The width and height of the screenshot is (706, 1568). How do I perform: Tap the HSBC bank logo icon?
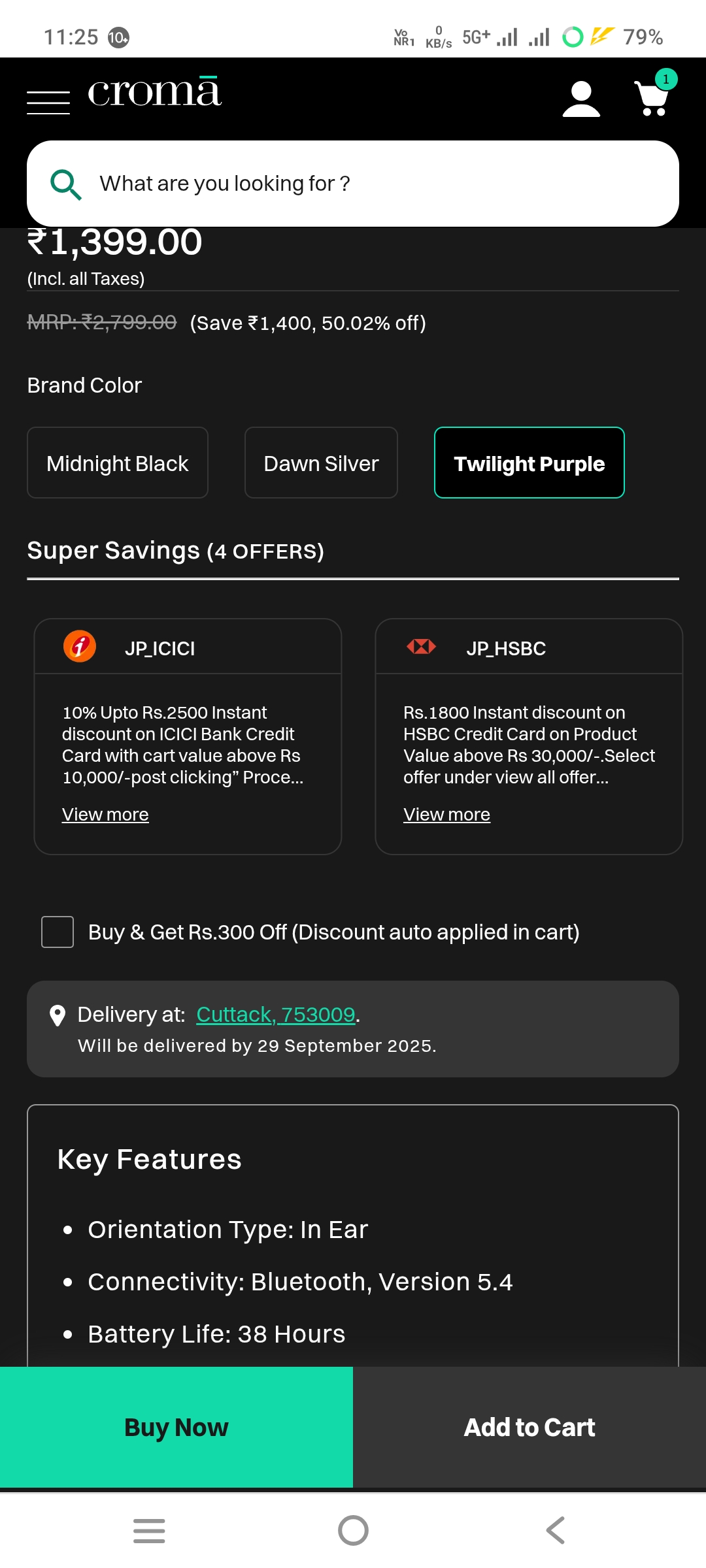[x=421, y=647]
